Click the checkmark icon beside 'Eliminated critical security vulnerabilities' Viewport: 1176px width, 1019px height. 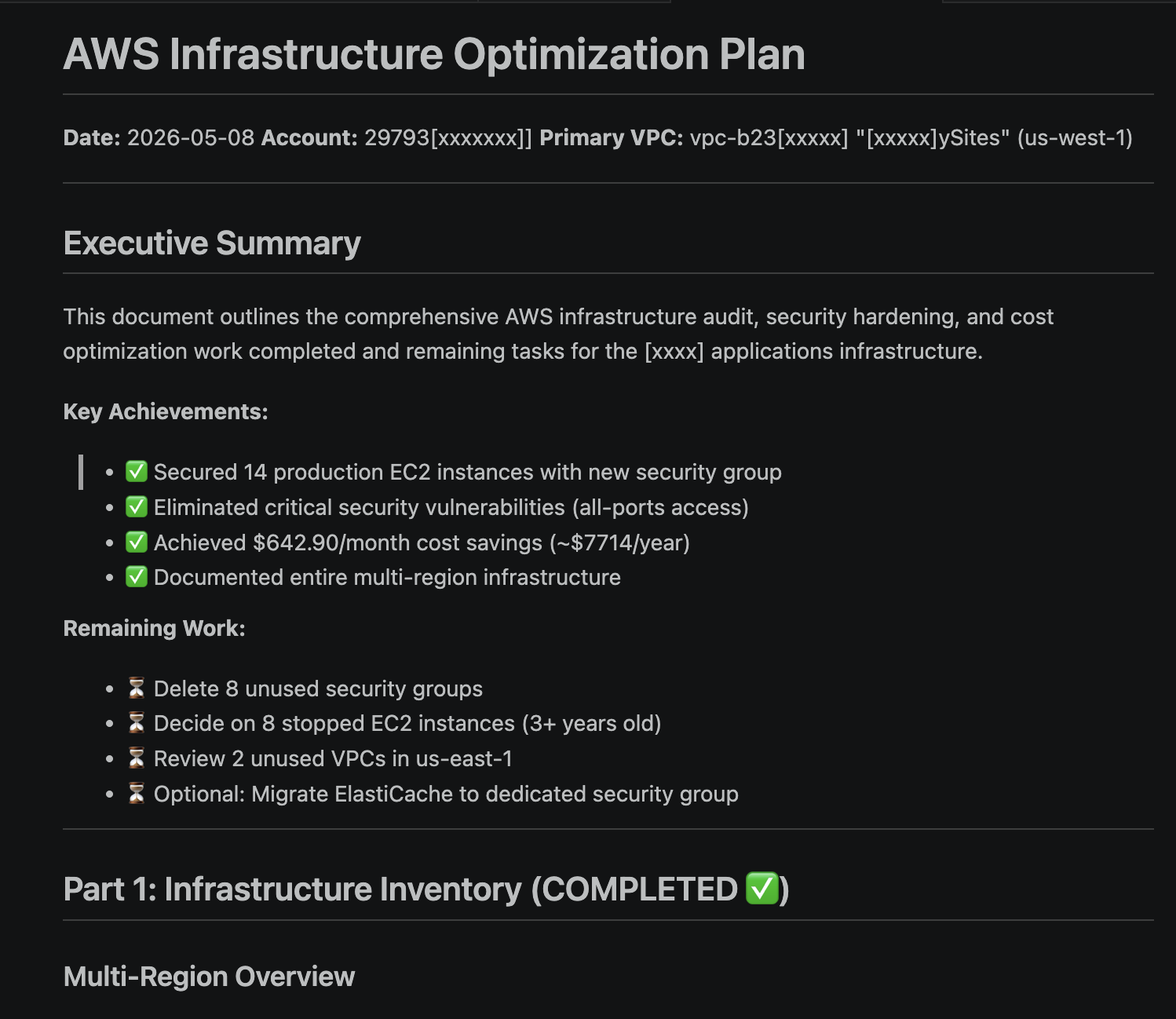coord(137,506)
